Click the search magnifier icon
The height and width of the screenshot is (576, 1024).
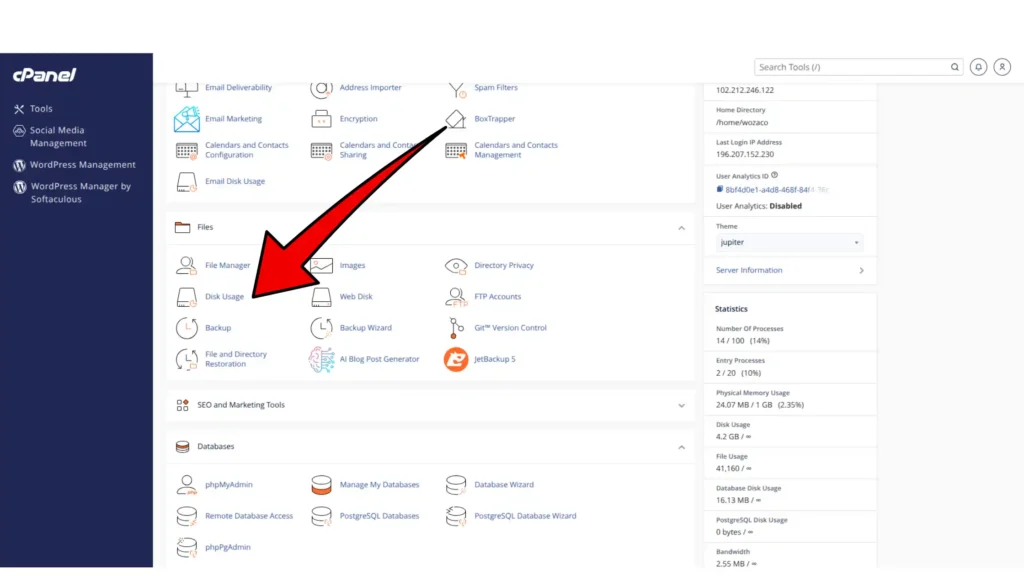(x=954, y=67)
